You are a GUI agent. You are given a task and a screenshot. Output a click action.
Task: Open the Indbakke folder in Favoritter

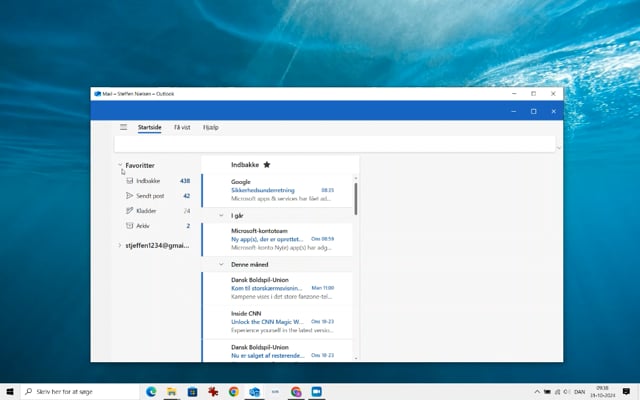pos(148,181)
